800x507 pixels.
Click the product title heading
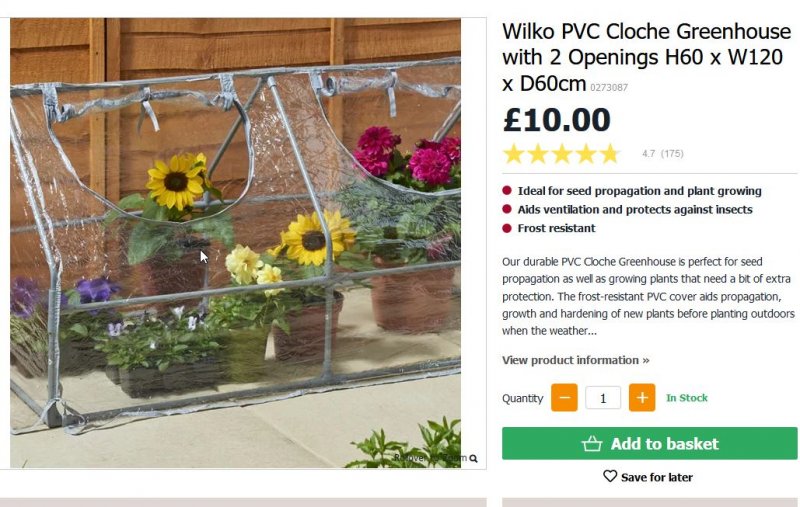(646, 57)
